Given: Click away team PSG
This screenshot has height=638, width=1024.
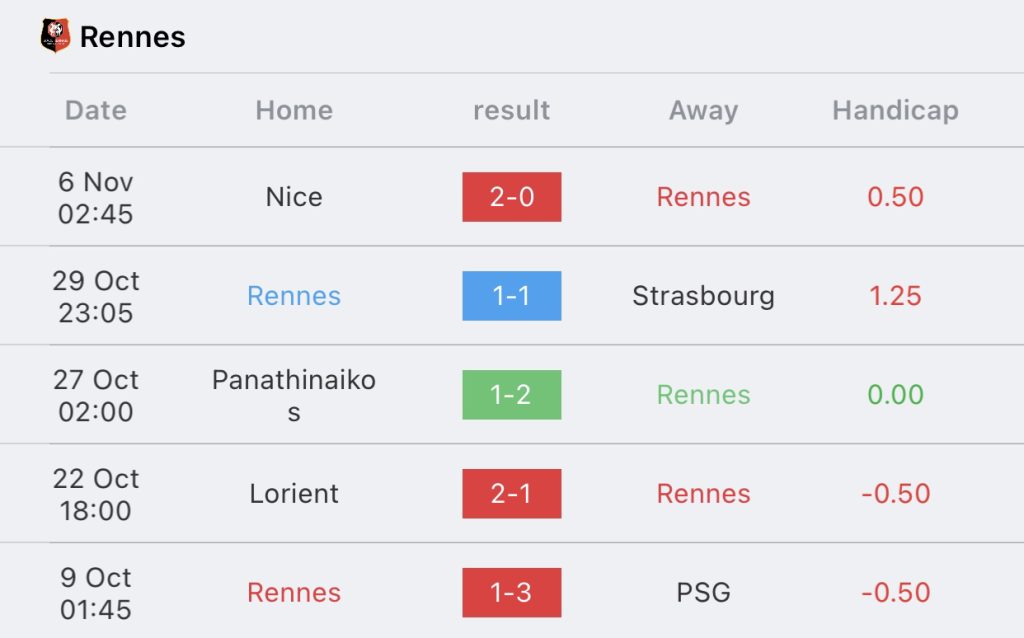Looking at the screenshot, I should (x=703, y=592).
